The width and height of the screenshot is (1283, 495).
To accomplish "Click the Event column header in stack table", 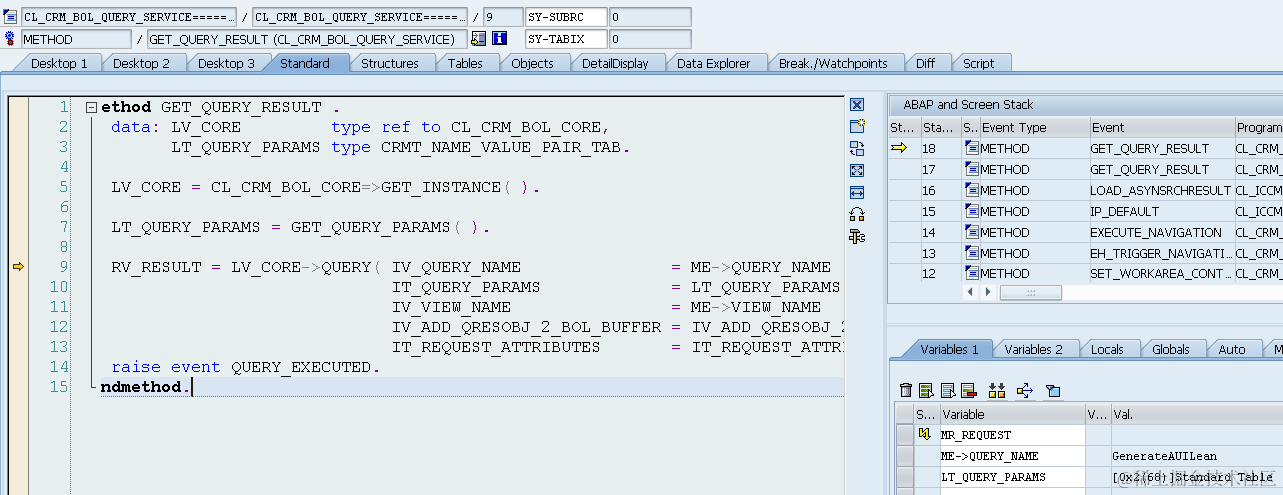I will click(1161, 127).
